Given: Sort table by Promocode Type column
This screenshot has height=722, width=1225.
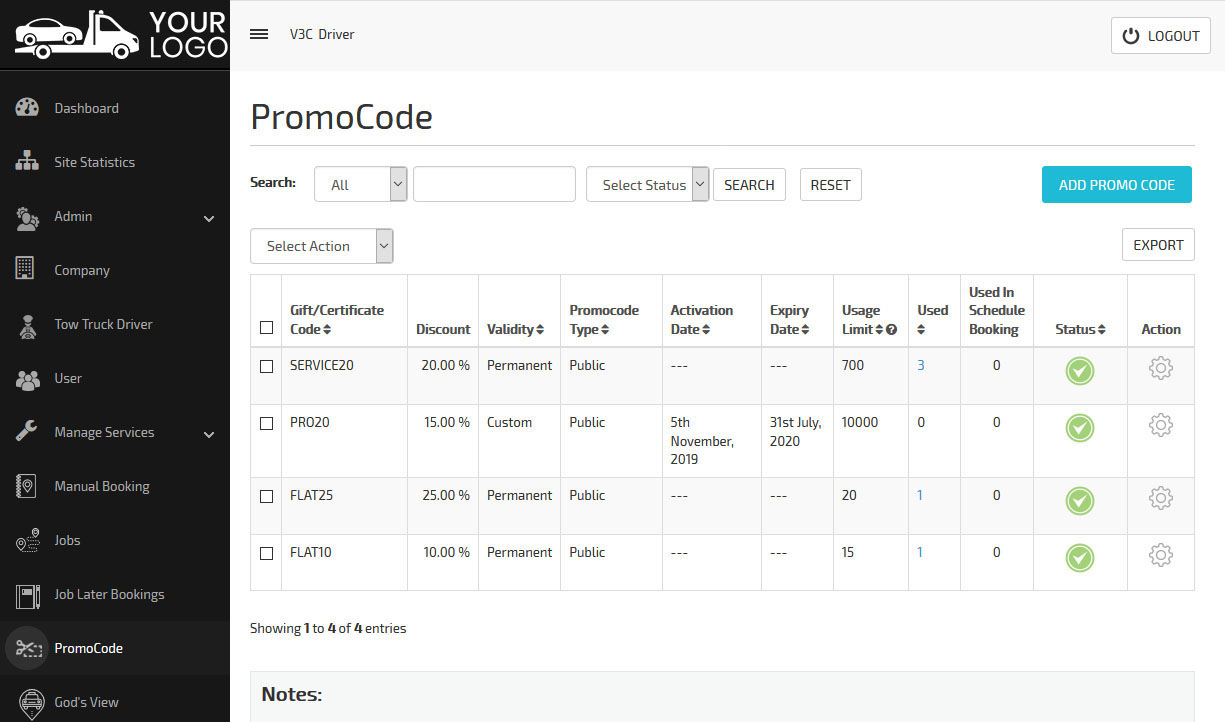Looking at the screenshot, I should tap(604, 320).
